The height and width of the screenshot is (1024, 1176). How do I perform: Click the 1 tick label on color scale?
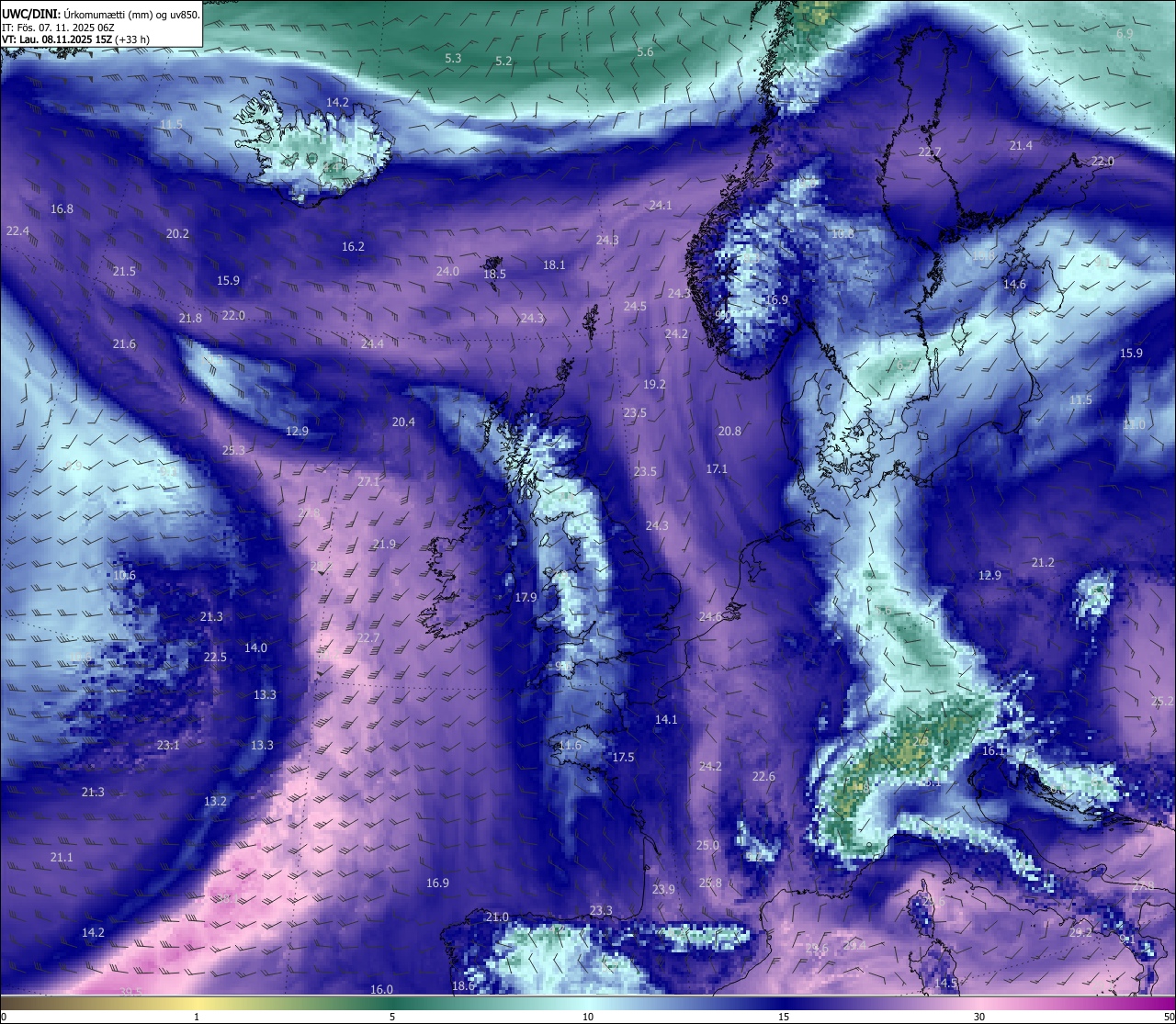197,1018
